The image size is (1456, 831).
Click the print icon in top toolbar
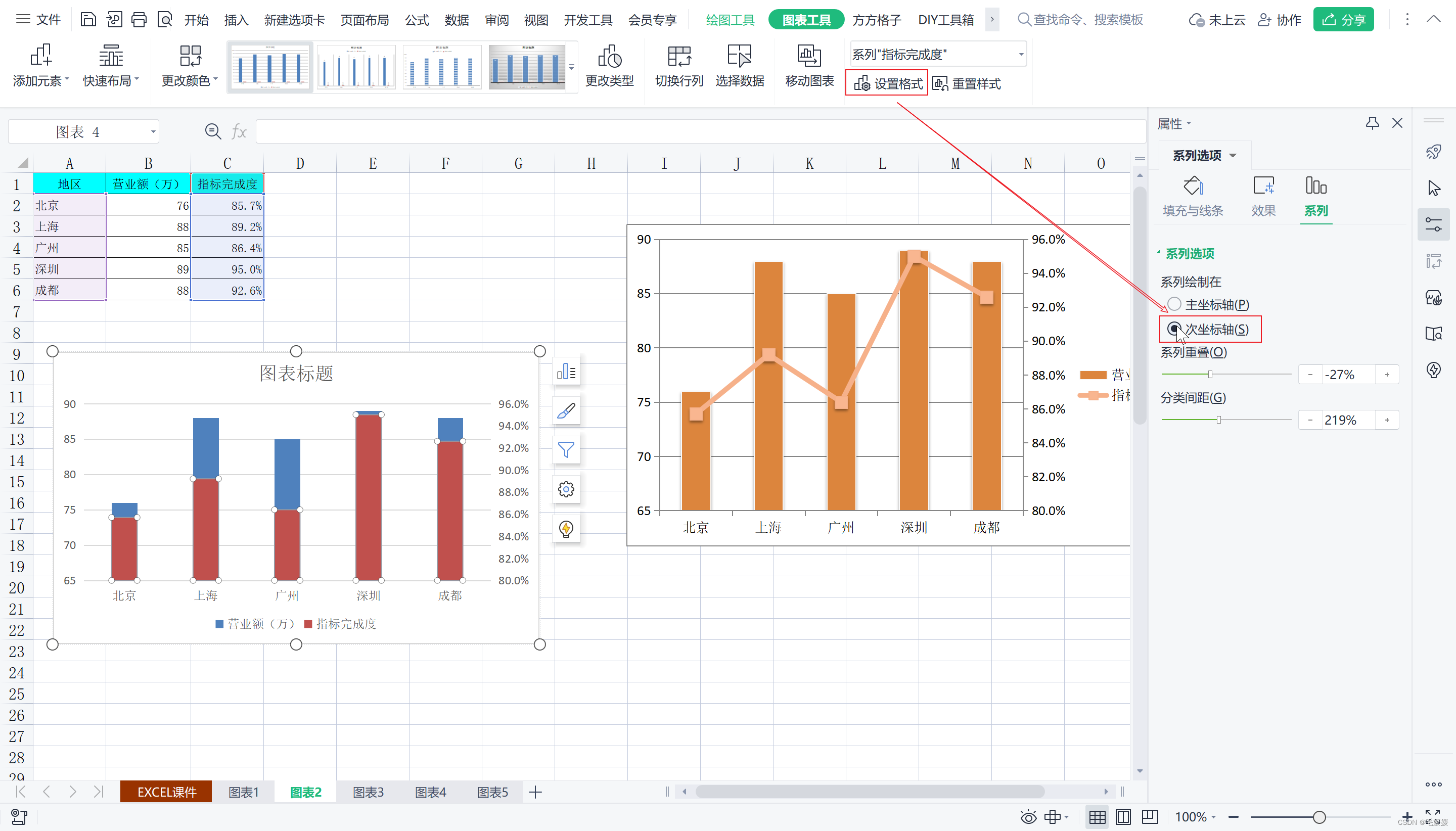pos(139,19)
